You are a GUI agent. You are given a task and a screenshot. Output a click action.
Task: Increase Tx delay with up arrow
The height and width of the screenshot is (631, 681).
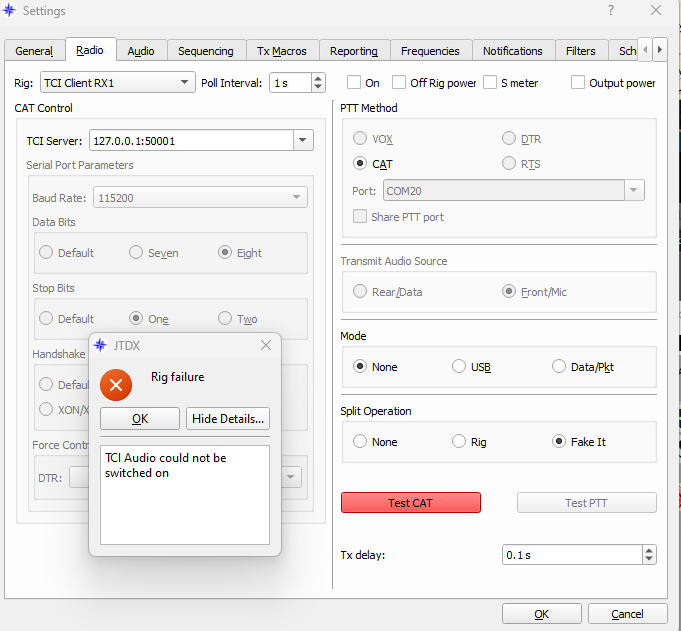click(x=649, y=551)
